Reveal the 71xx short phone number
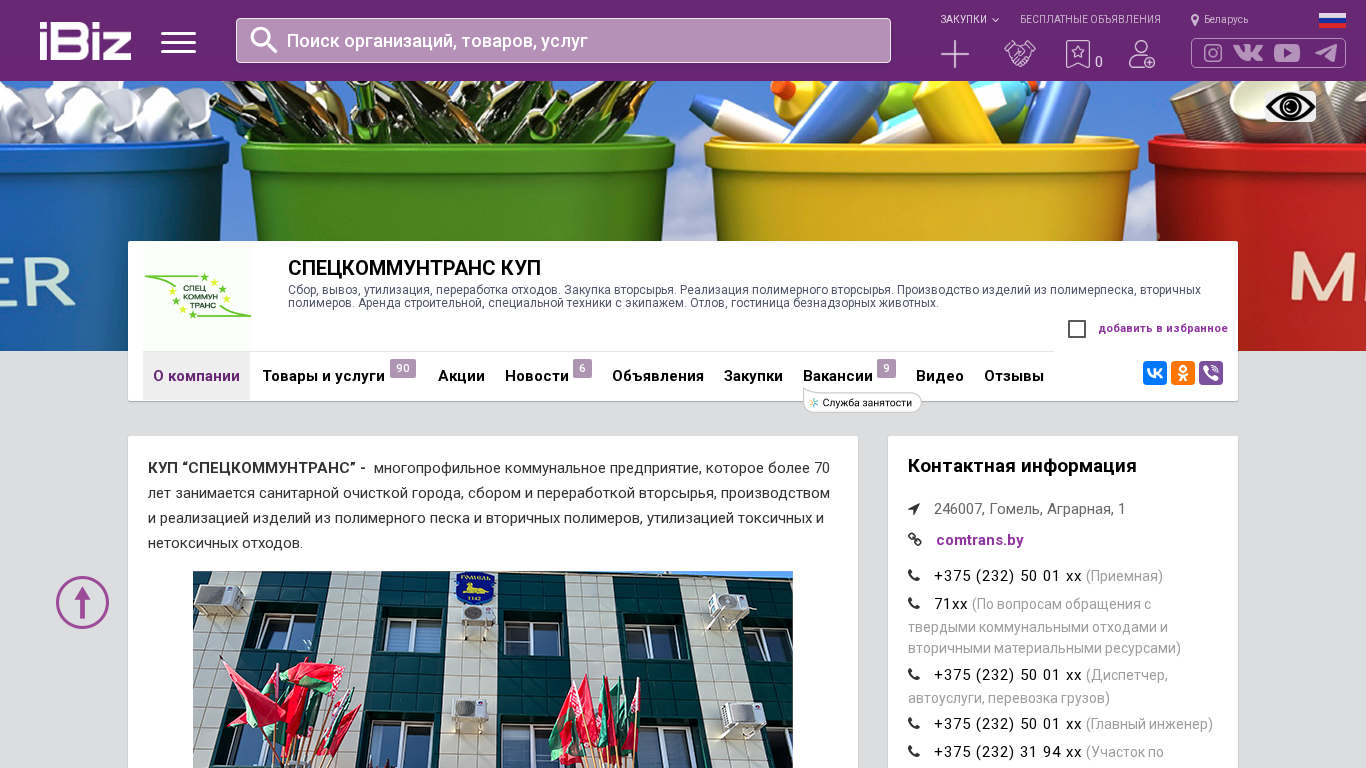 click(x=951, y=604)
